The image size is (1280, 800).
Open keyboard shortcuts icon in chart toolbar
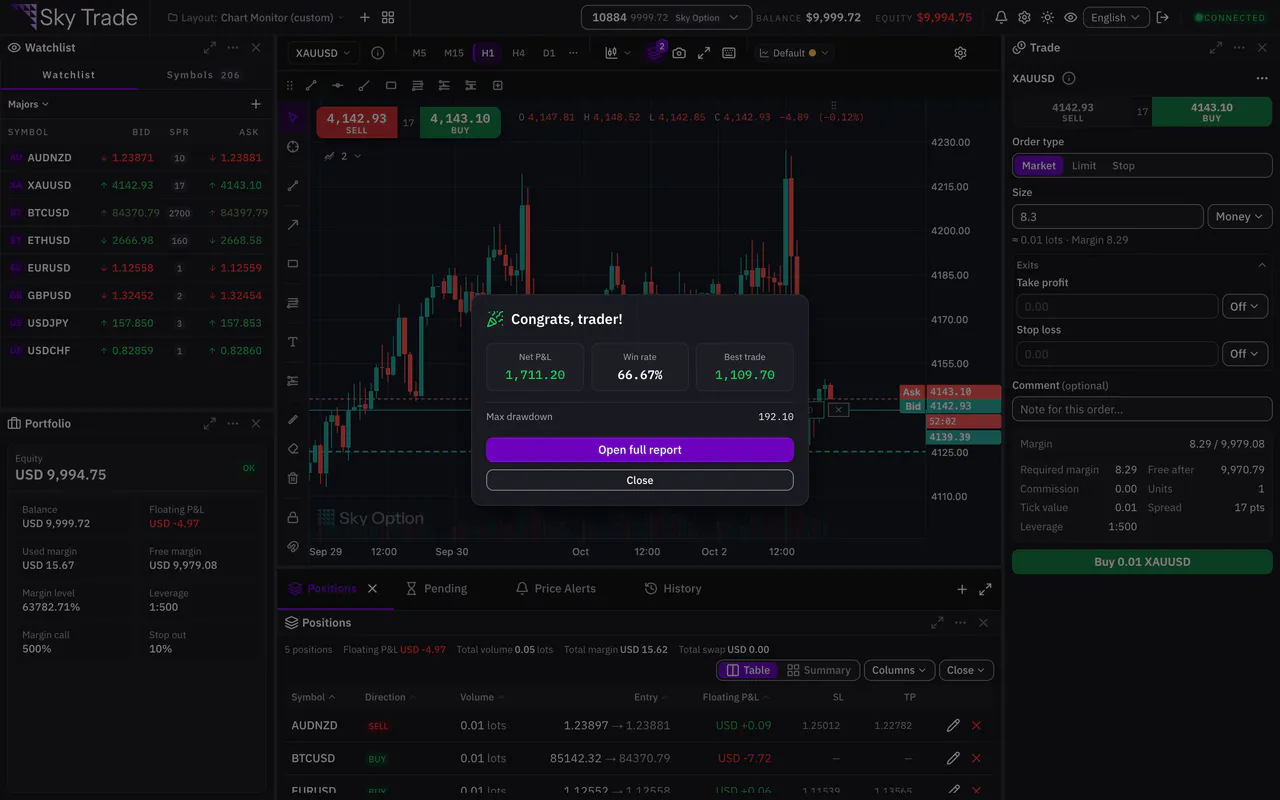(729, 53)
